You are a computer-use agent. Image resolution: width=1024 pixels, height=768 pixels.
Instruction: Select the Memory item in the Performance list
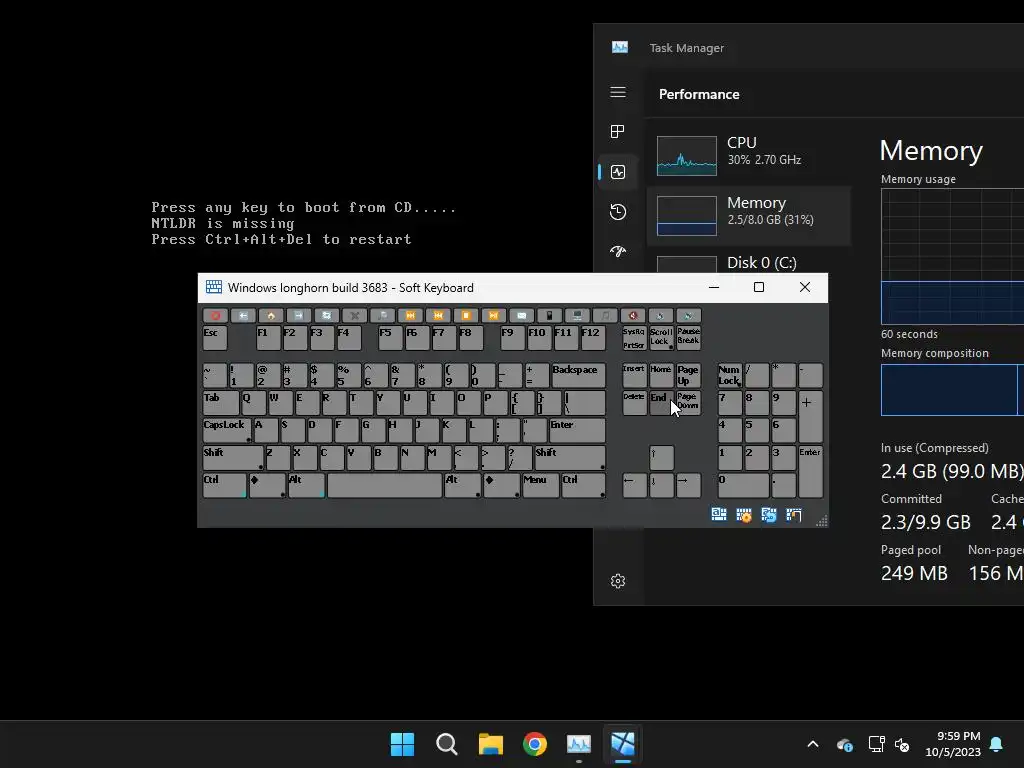[x=749, y=216]
